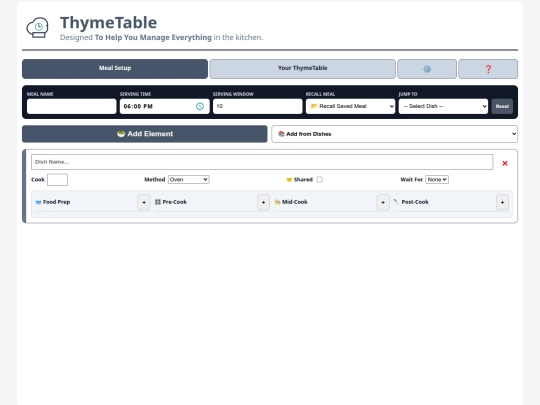The width and height of the screenshot is (540, 405).
Task: Switch to the Meal Setup tab
Action: click(x=115, y=69)
